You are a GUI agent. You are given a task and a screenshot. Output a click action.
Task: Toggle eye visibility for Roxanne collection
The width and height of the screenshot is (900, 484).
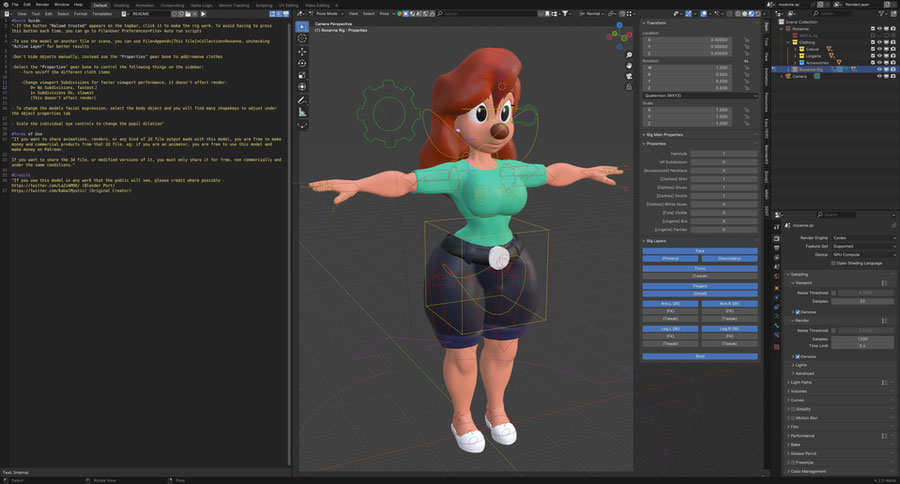[x=879, y=29]
